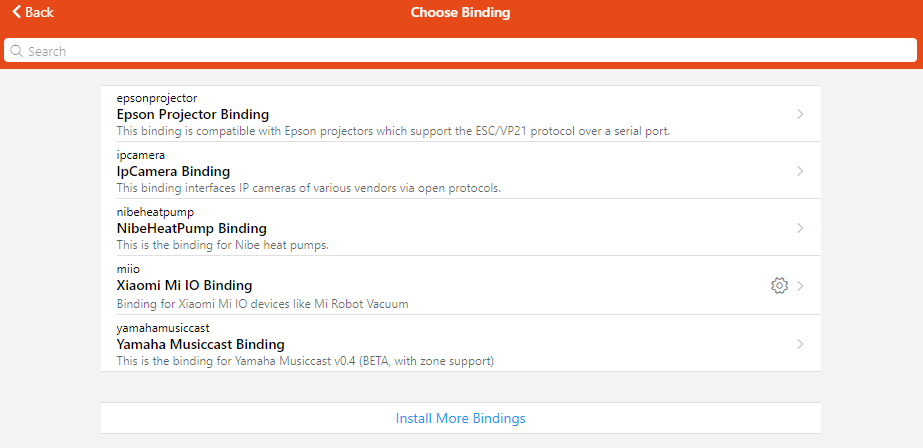Open Yamaha Musiccast chevron arrow
Viewport: 923px width, 448px height.
click(x=800, y=344)
